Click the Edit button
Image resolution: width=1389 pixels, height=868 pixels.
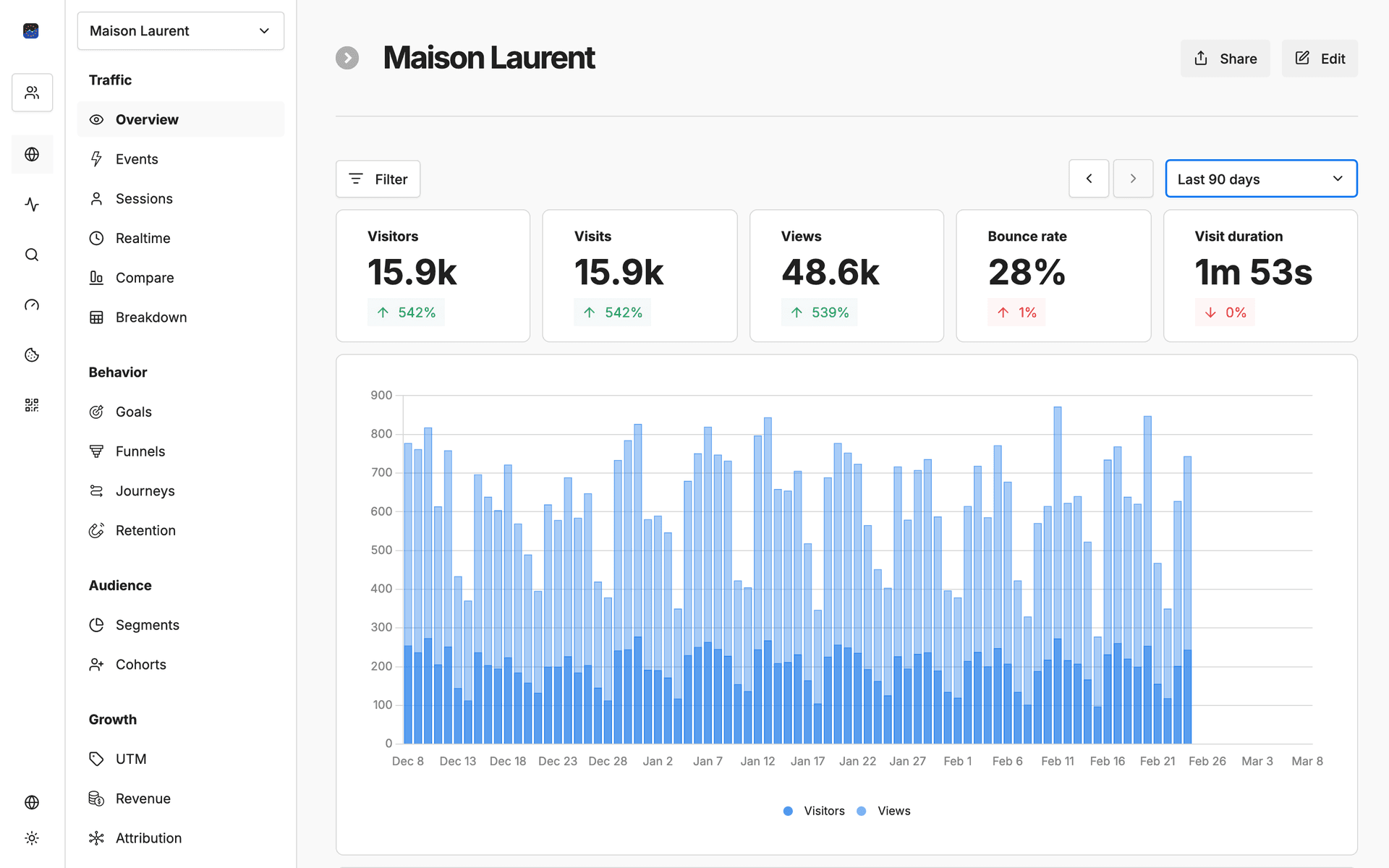(x=1320, y=59)
